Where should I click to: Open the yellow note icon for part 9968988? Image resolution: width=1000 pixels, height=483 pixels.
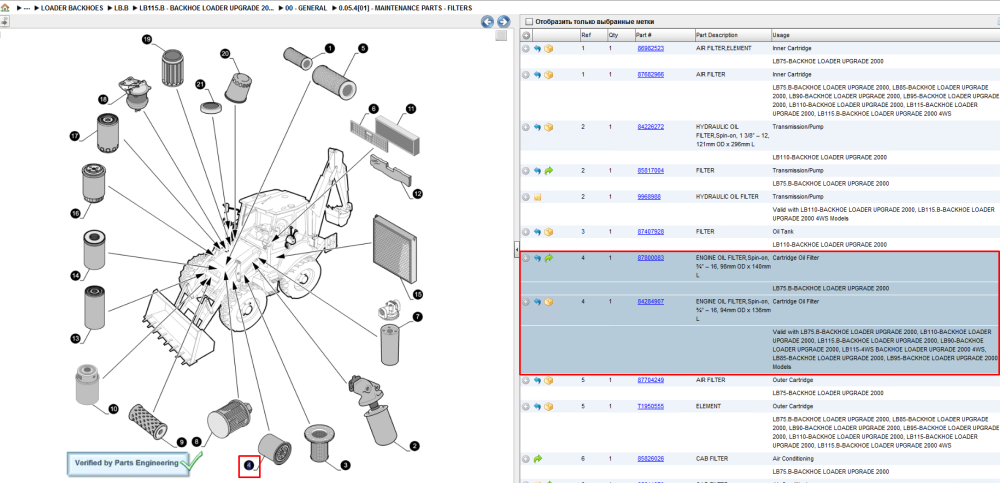click(x=537, y=197)
